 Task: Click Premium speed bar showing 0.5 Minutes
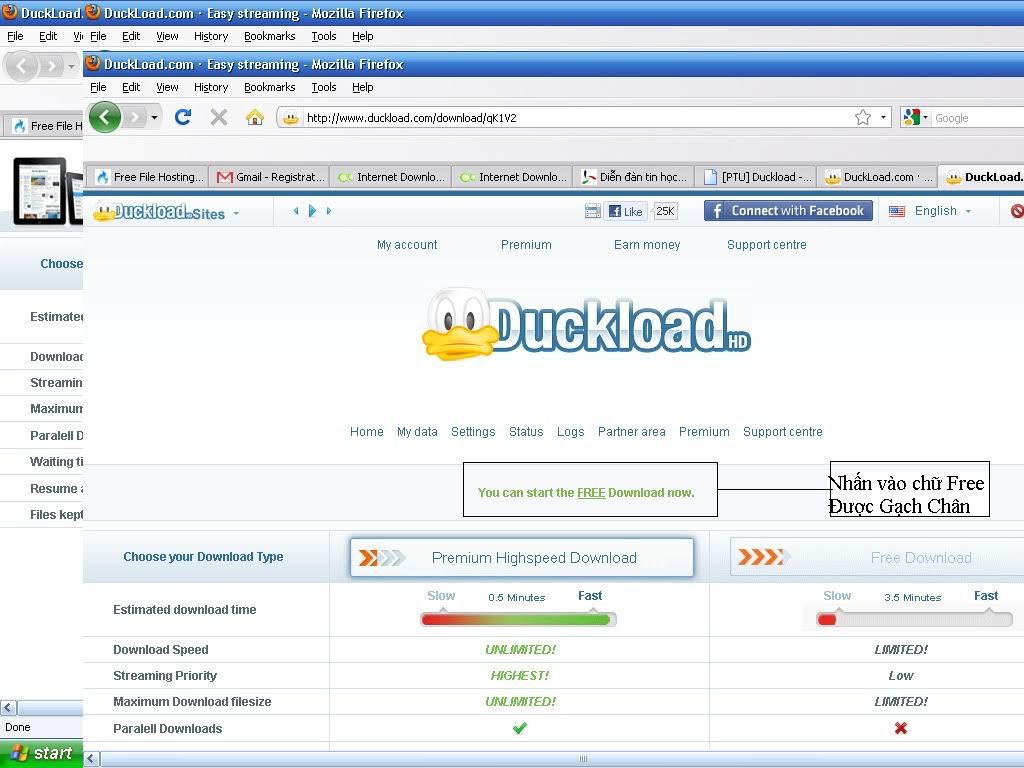click(x=518, y=618)
